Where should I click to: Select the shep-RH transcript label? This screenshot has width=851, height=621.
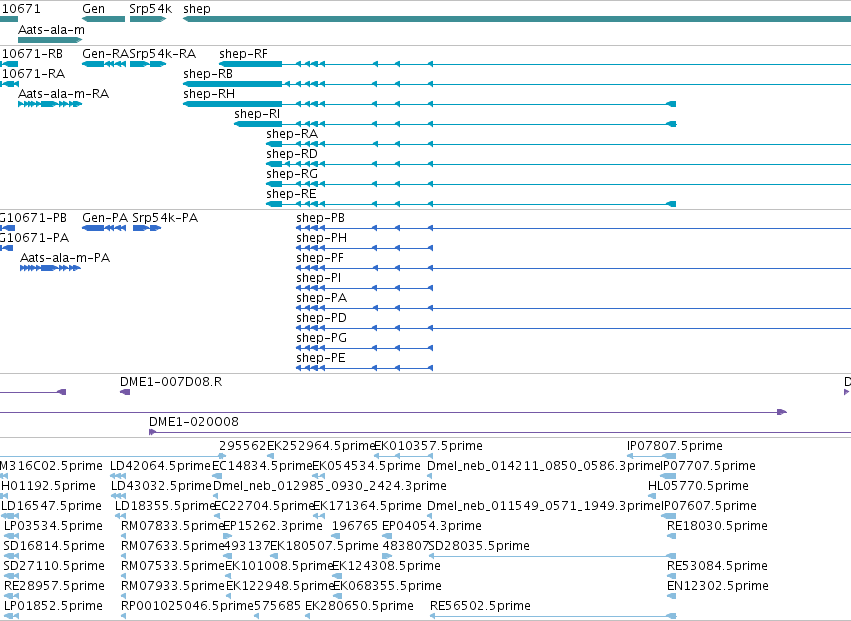209,94
